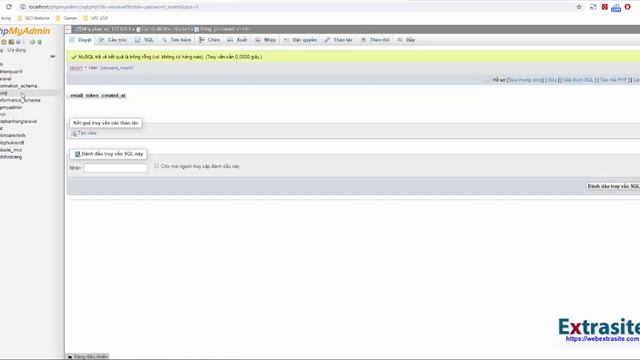
Task: Click the Tạo view link
Action: (x=84, y=133)
